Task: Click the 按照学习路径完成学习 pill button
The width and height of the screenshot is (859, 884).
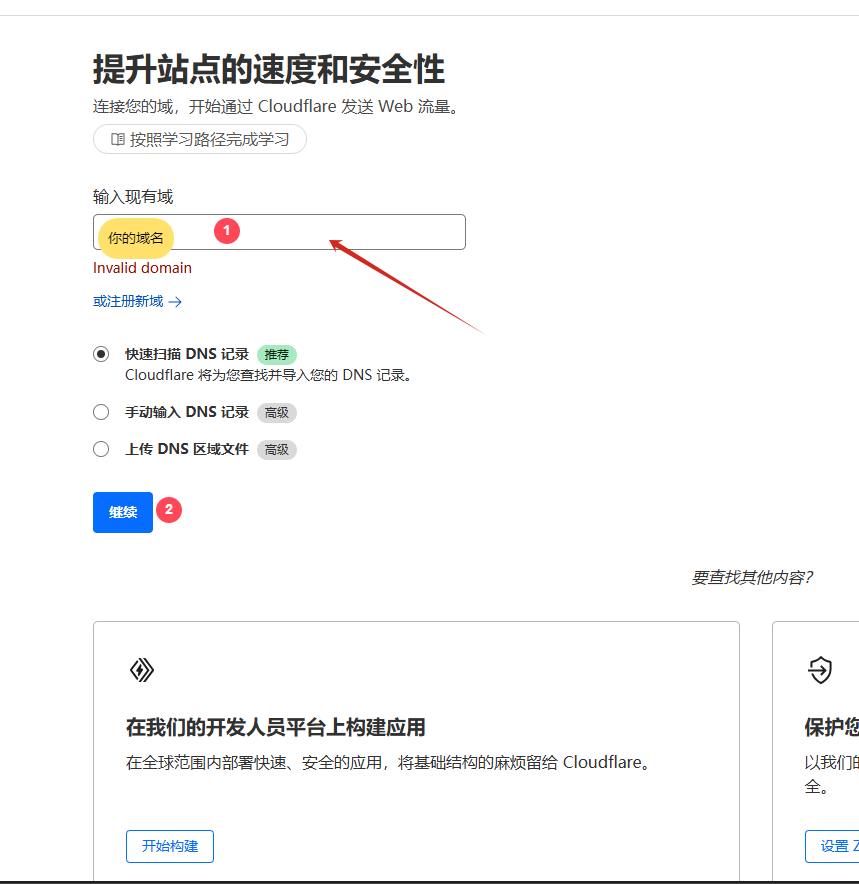Action: [199, 139]
